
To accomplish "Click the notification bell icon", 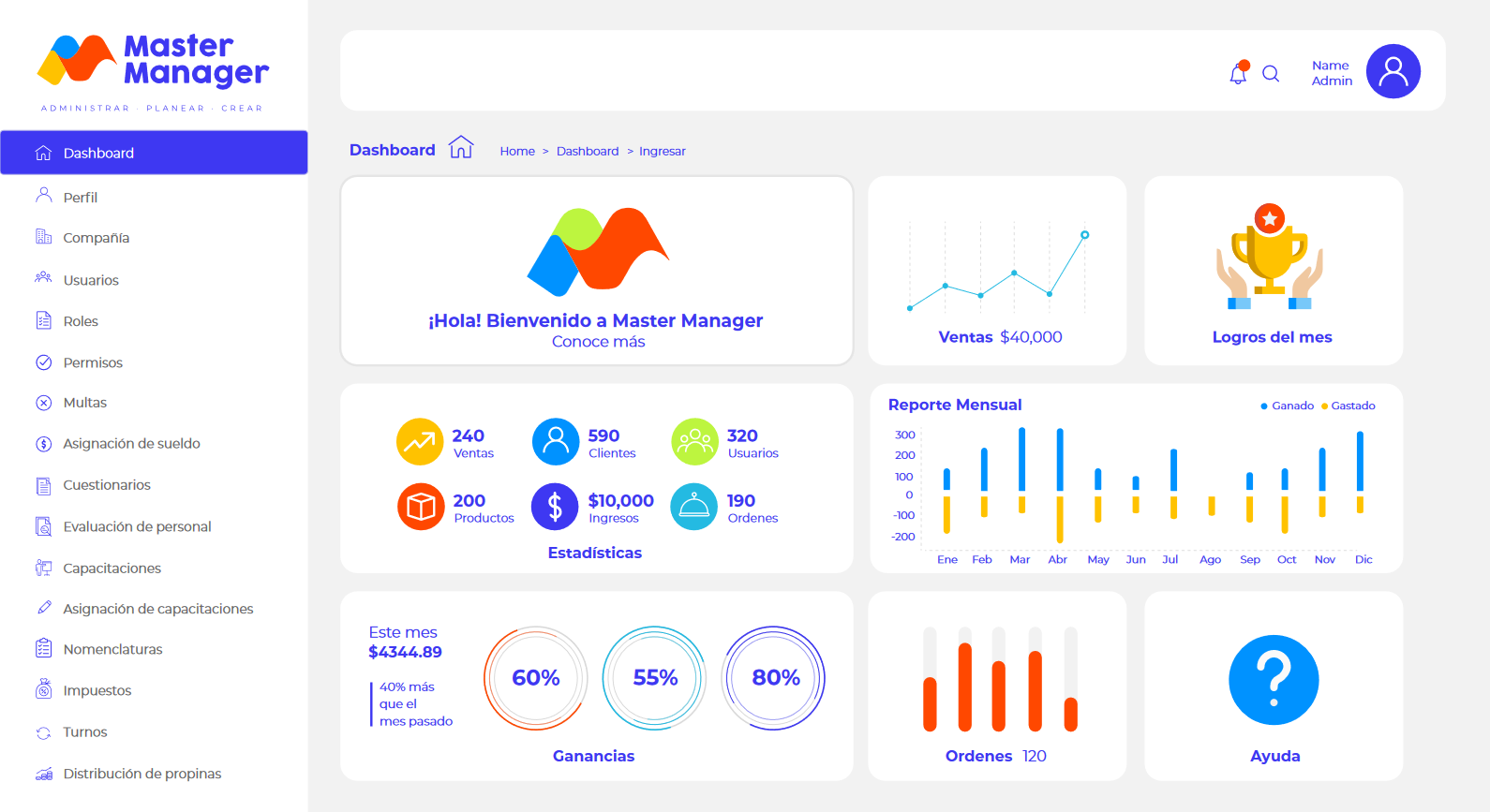I will pyautogui.click(x=1238, y=73).
